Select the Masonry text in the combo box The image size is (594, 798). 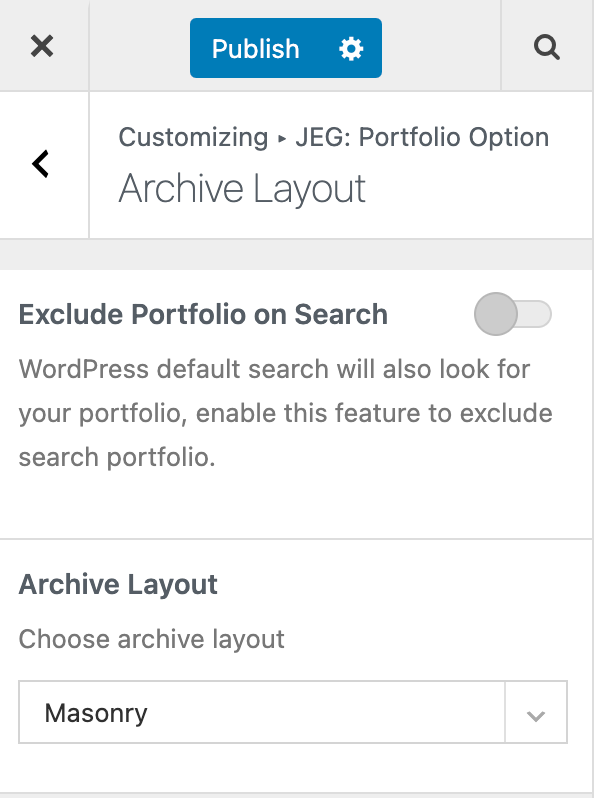(96, 714)
